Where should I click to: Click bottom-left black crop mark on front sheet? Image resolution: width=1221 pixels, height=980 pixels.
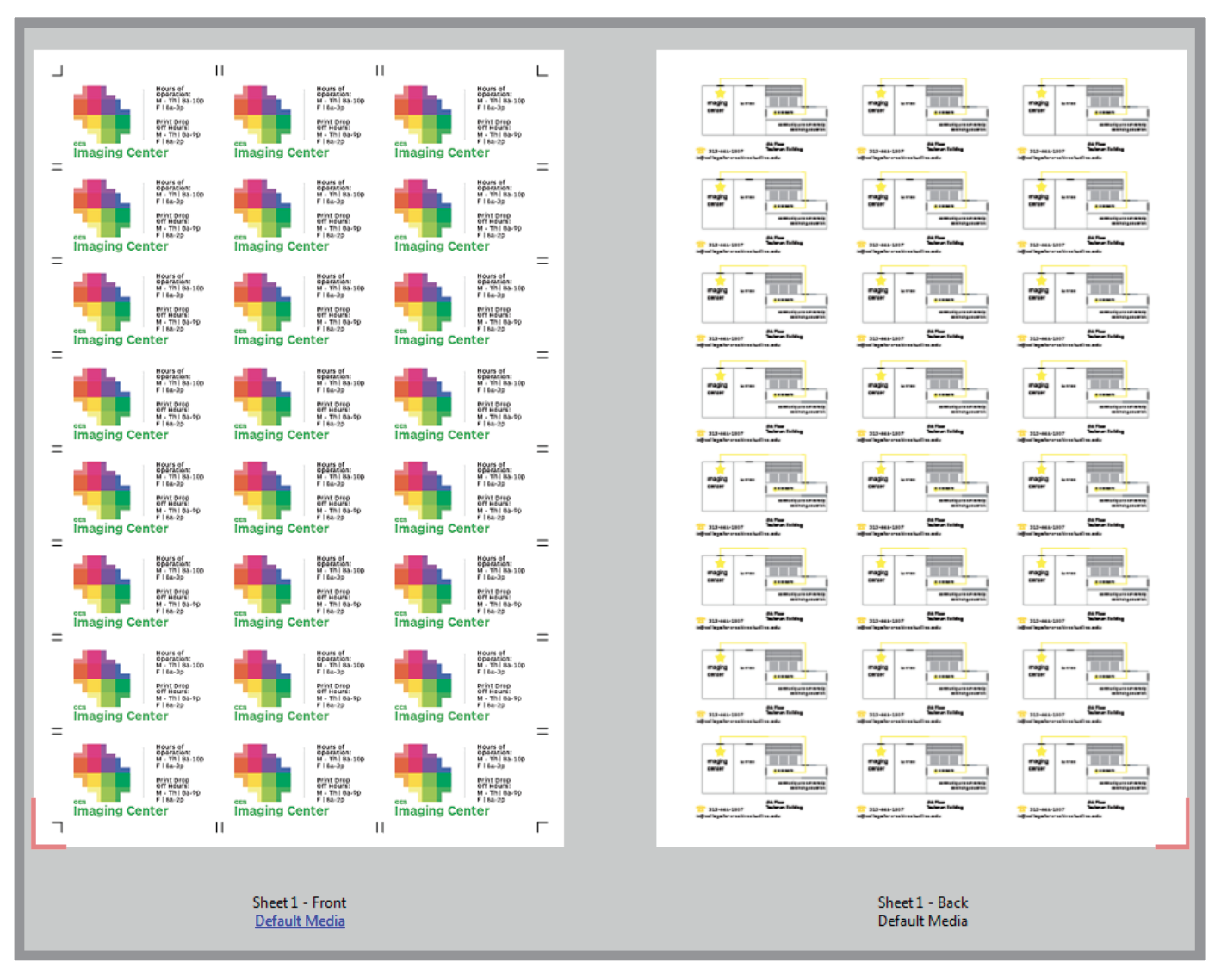click(58, 827)
